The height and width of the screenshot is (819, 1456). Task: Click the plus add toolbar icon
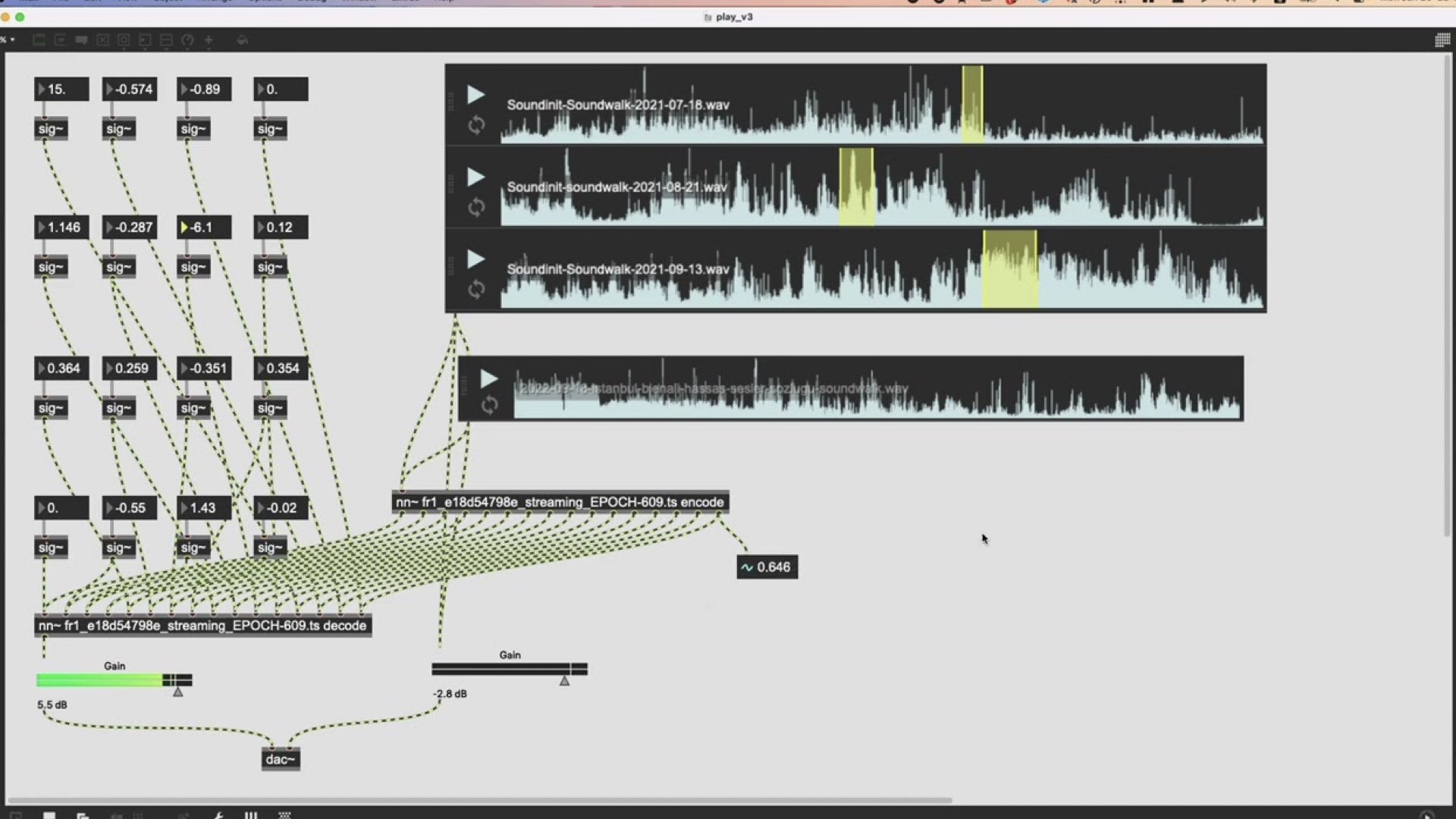click(209, 40)
